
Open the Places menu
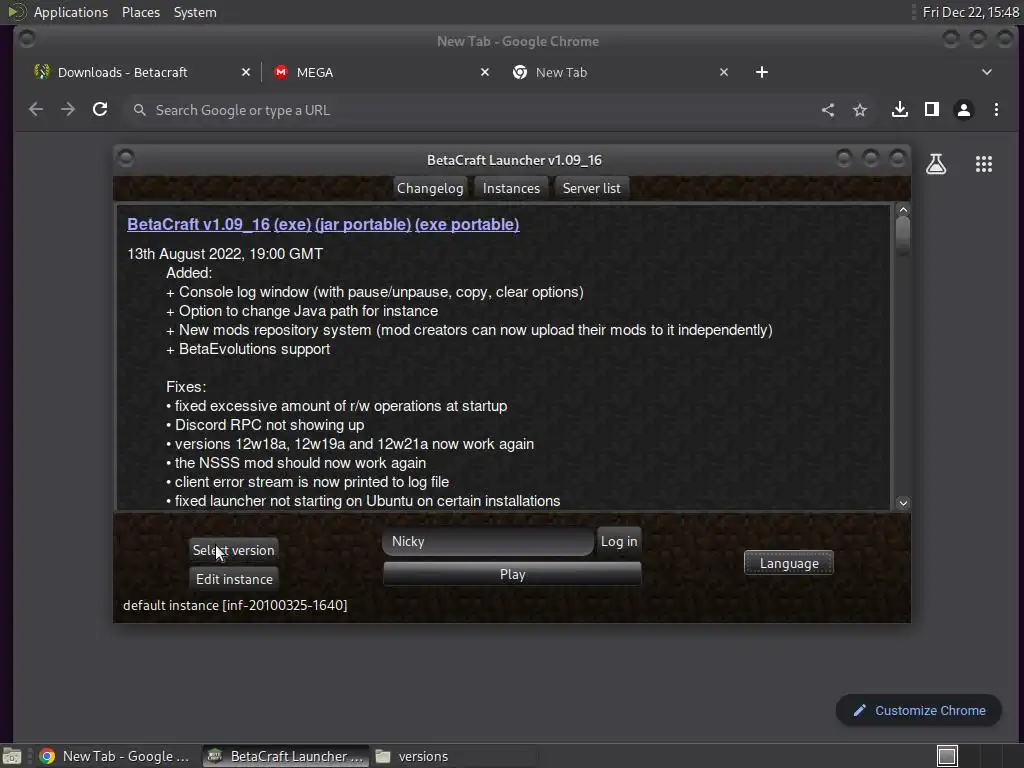point(141,12)
